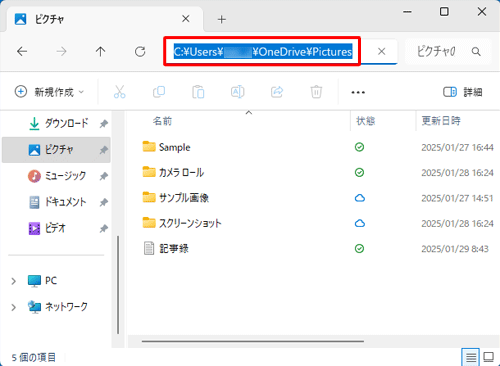Unpin ダウンロード using its pin icon

[104, 124]
